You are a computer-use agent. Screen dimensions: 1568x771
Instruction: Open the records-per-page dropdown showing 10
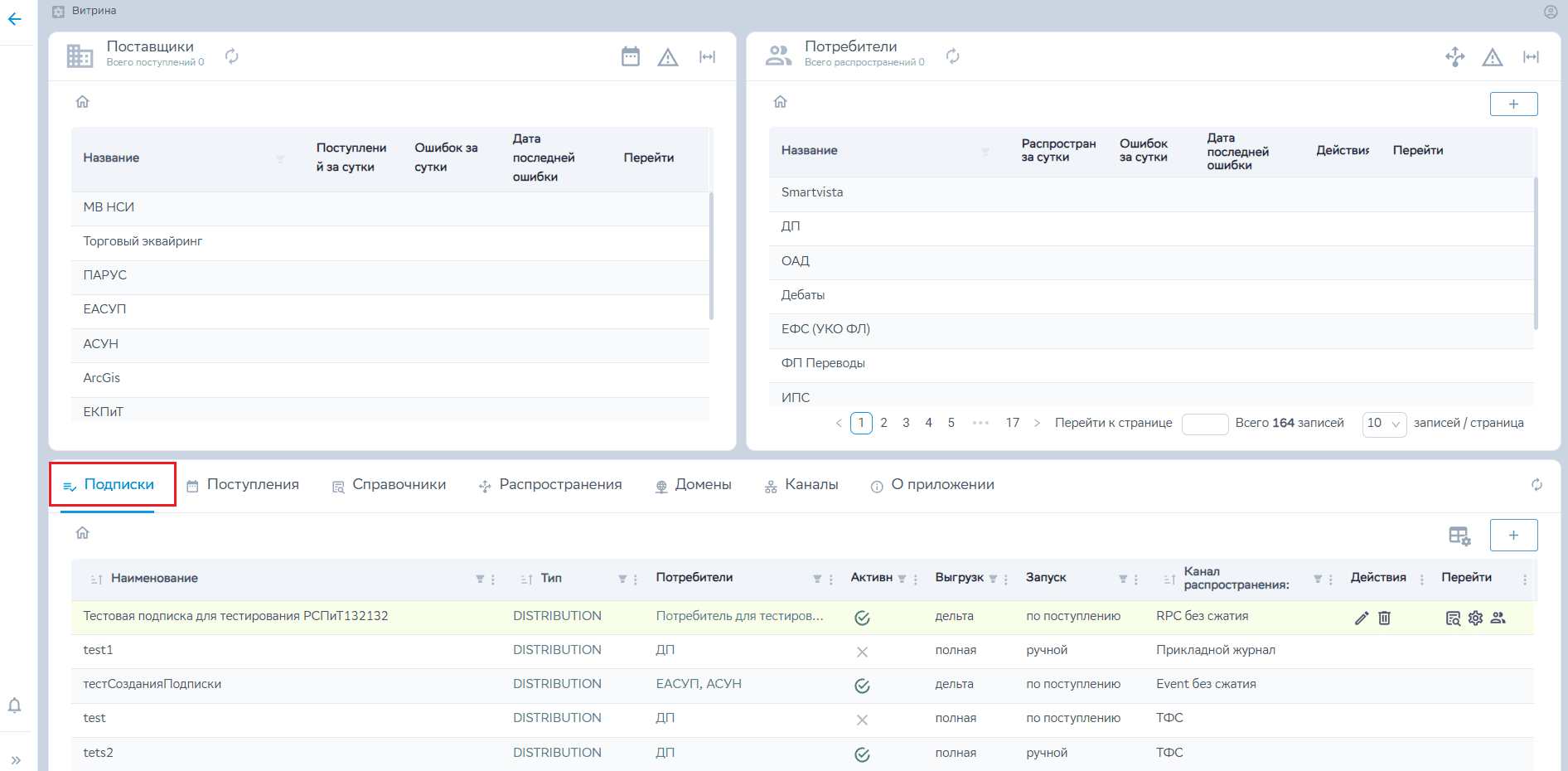click(x=1384, y=424)
